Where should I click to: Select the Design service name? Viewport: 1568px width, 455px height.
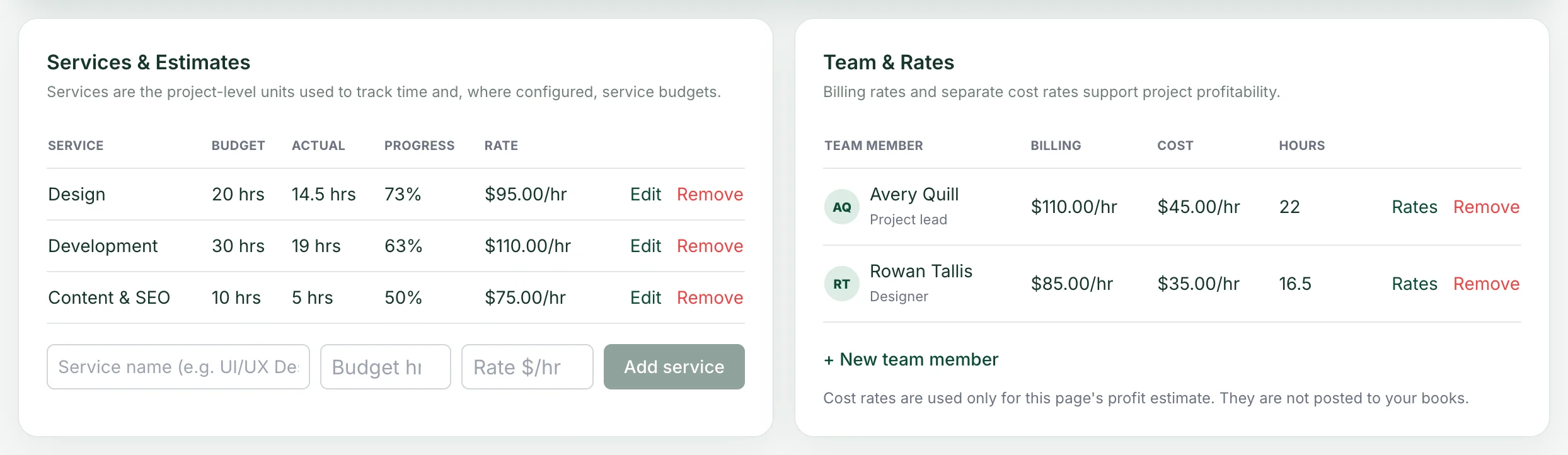(77, 194)
